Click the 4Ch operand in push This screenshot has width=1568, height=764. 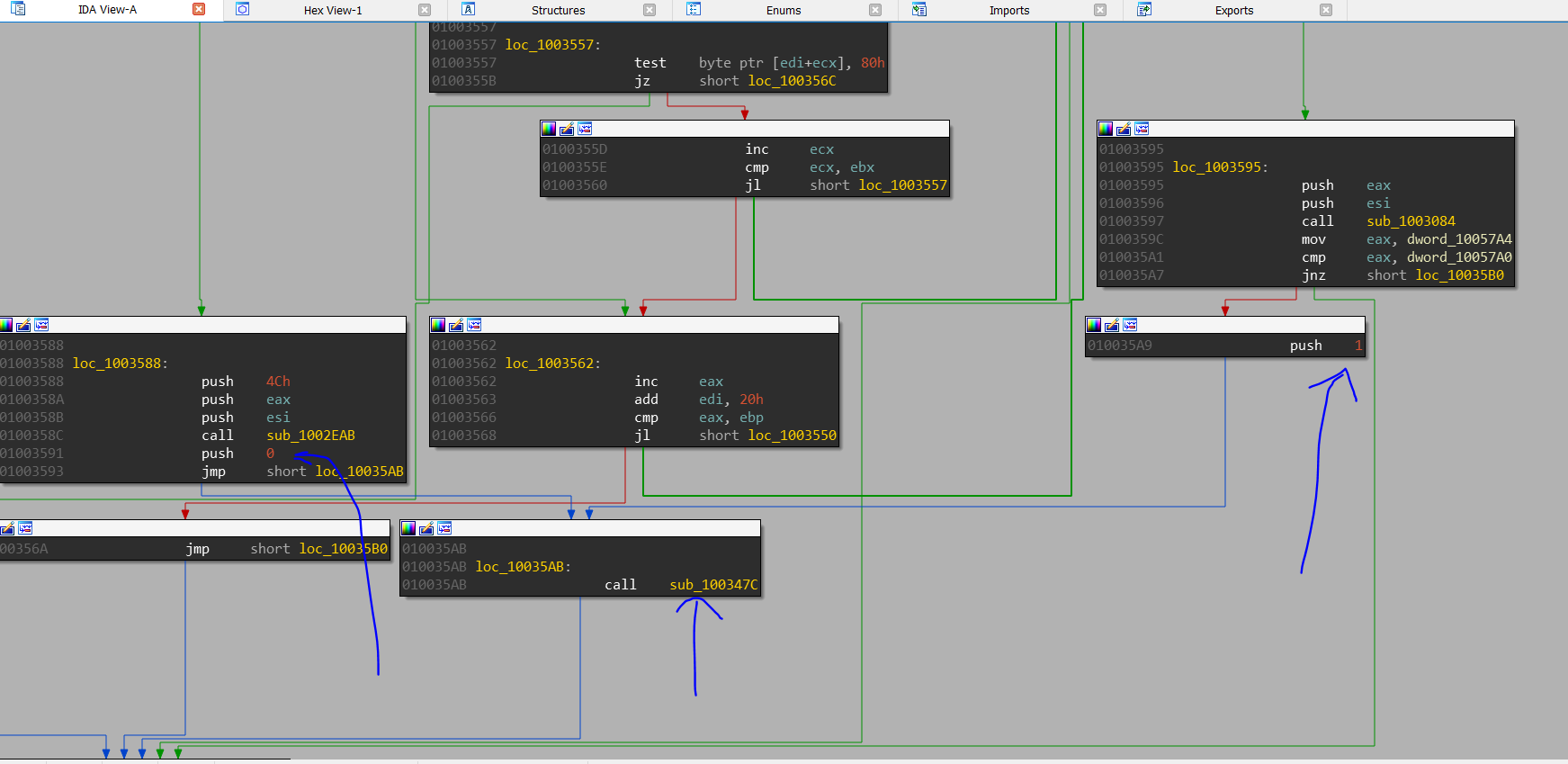tap(278, 382)
